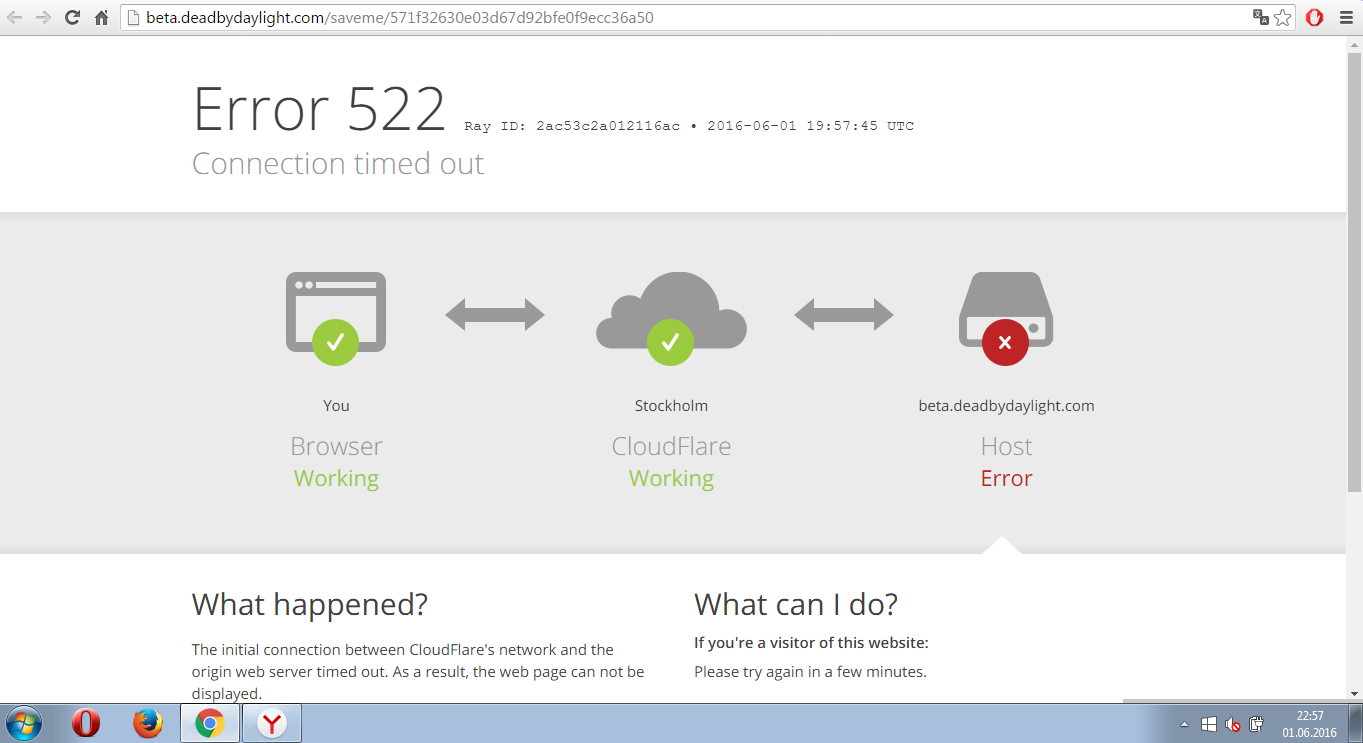This screenshot has height=743, width=1363.
Task: Click the beta.deadbydaylight.com host label
Action: [x=1006, y=406]
